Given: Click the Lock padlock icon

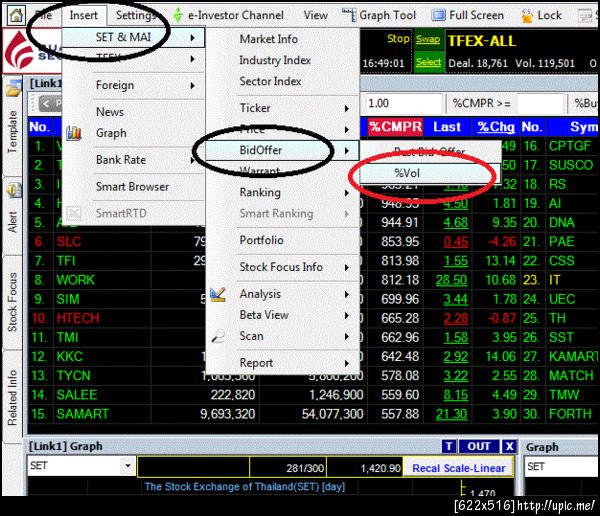Looking at the screenshot, I should click(x=527, y=16).
